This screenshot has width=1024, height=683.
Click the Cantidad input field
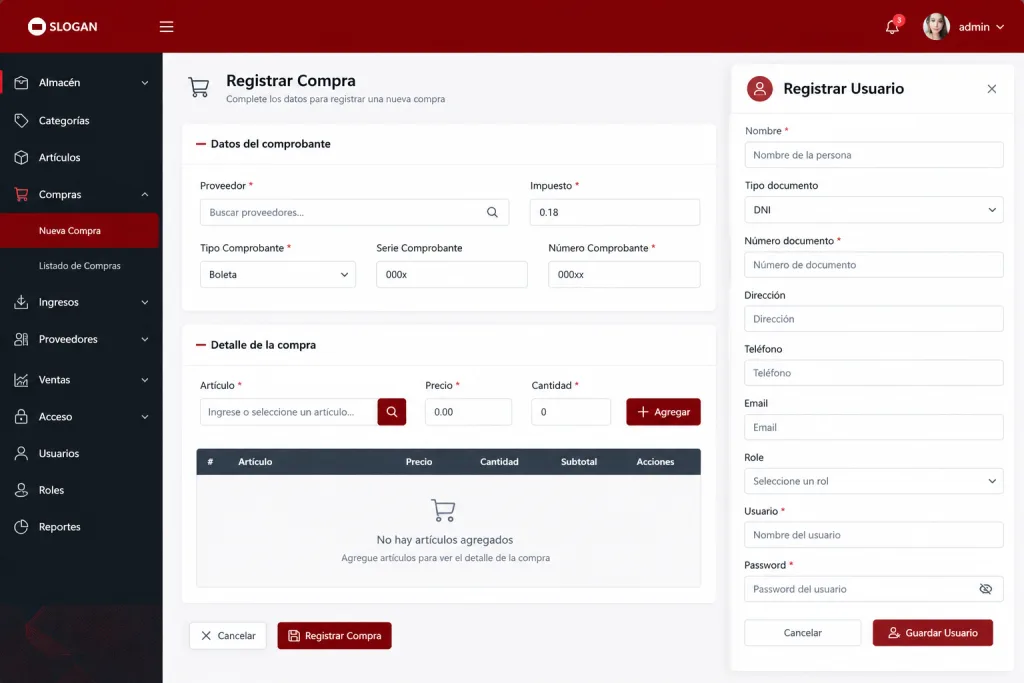click(571, 412)
